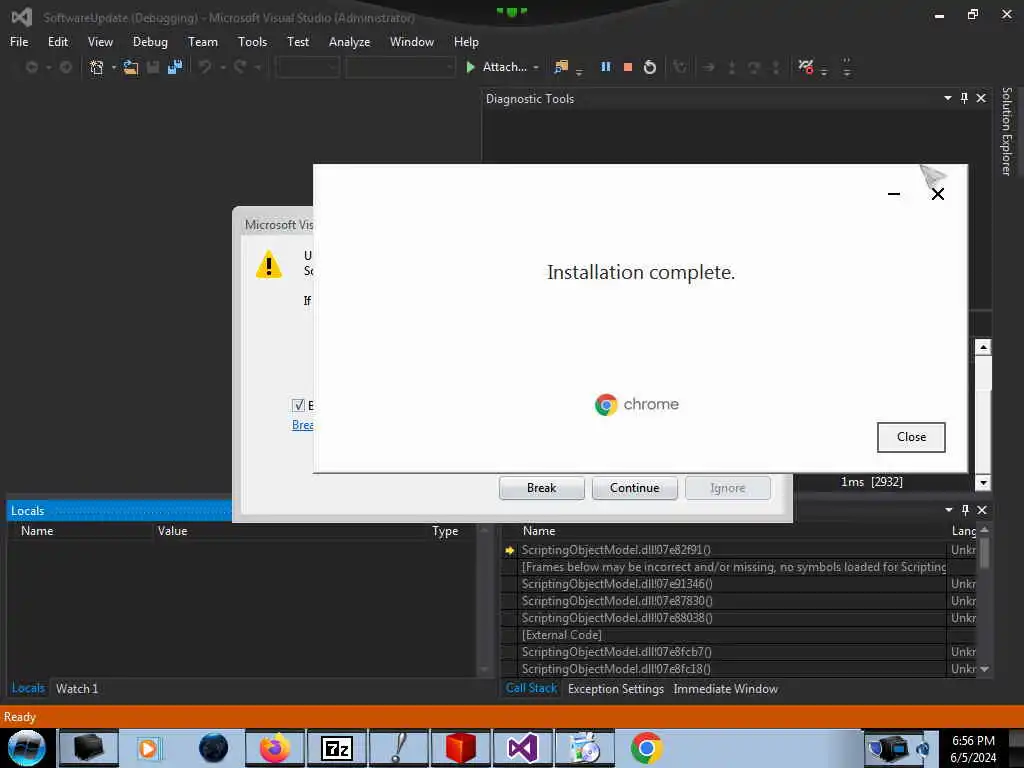This screenshot has height=768, width=1024.
Task: Open the Analyze menu
Action: point(349,42)
